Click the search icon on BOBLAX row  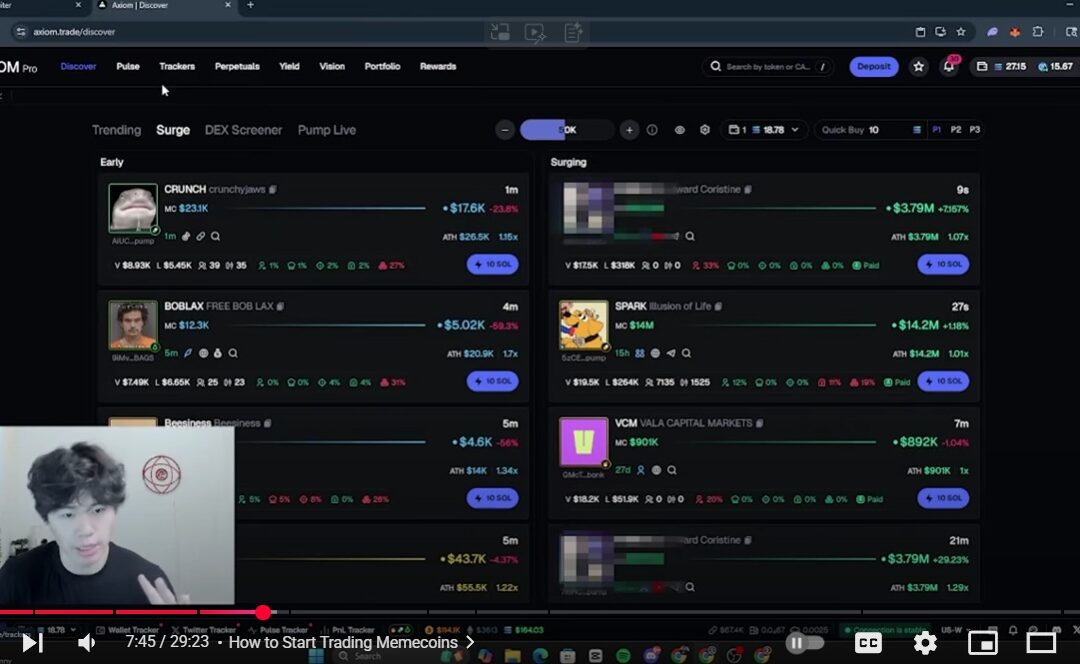(233, 353)
